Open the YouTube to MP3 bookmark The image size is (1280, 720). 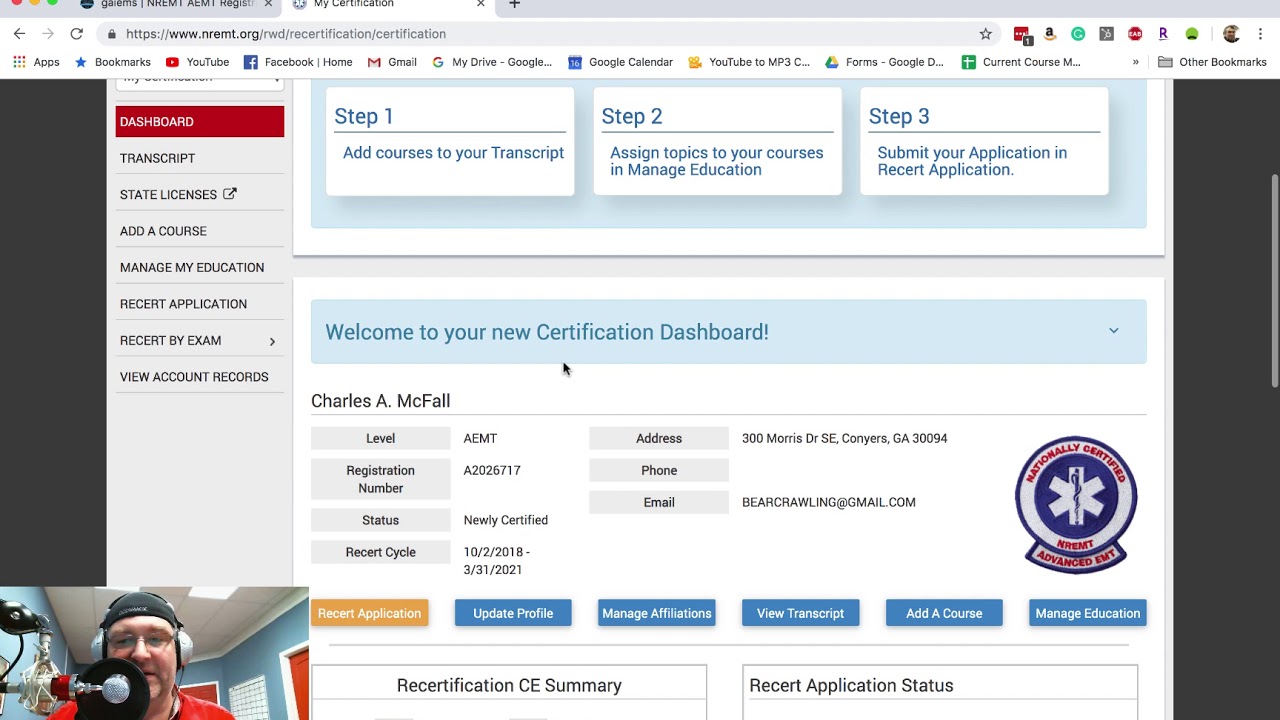pos(749,62)
